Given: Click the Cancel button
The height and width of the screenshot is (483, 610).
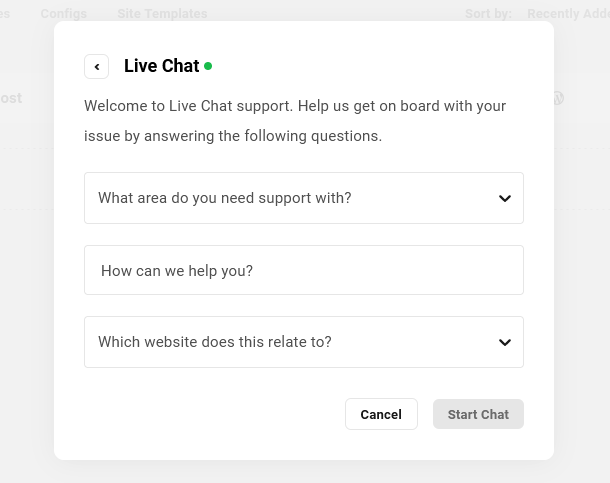Looking at the screenshot, I should 381,414.
